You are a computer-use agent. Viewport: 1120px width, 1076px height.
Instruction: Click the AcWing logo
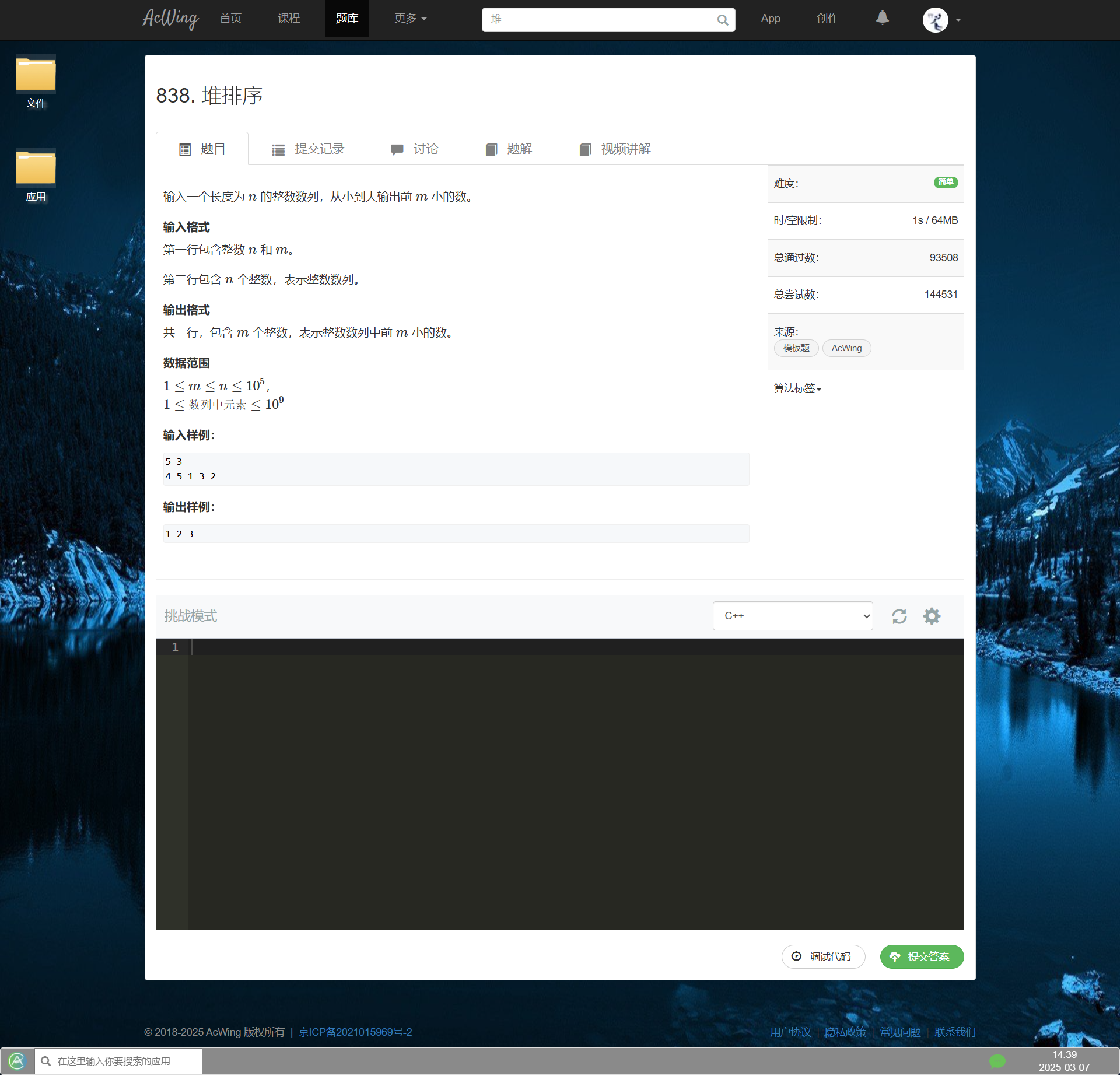(x=170, y=19)
